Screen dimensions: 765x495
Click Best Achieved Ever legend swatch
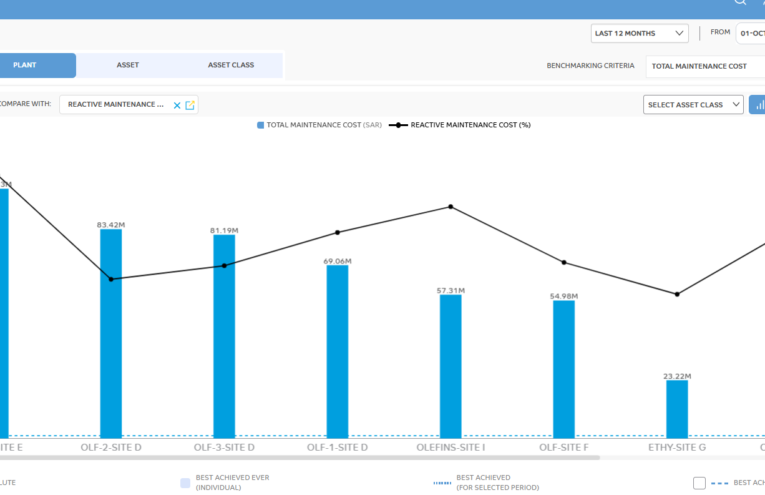[x=185, y=483]
